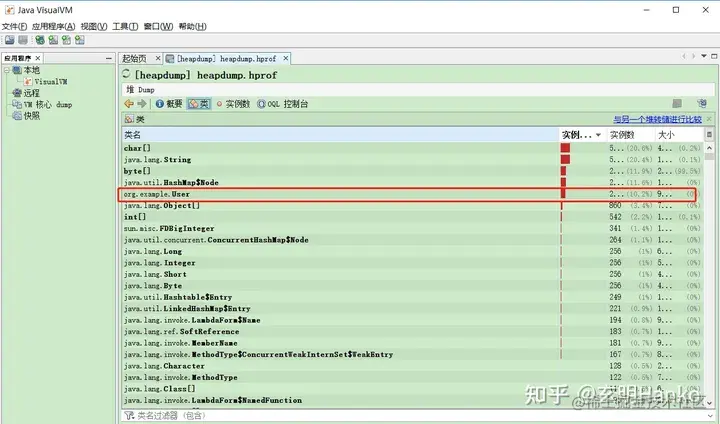Viewport: 720px width, 424px height.
Task: Click the Add remote host icon, fourth in the main toolbar
Action: (53, 40)
